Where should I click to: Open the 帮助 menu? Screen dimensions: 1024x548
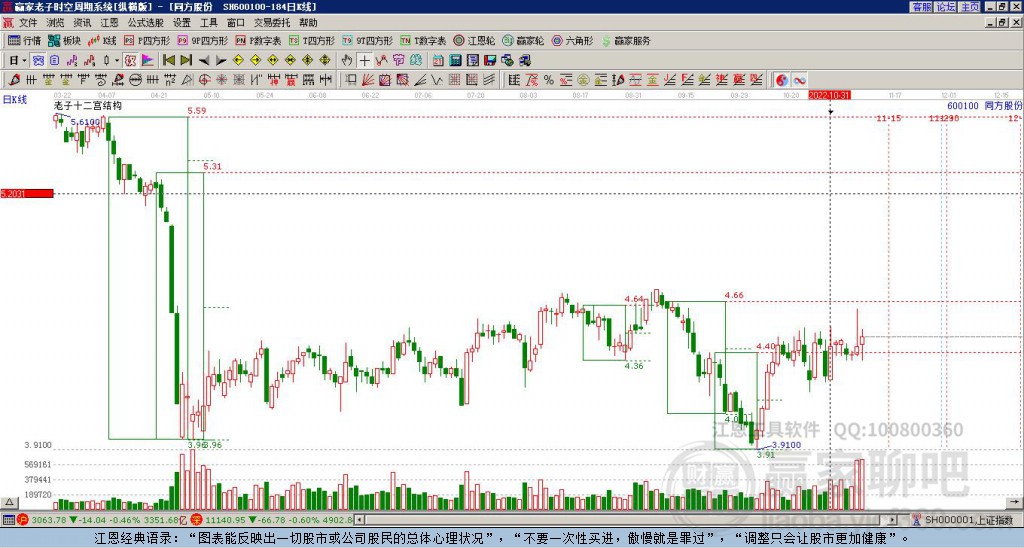point(308,23)
